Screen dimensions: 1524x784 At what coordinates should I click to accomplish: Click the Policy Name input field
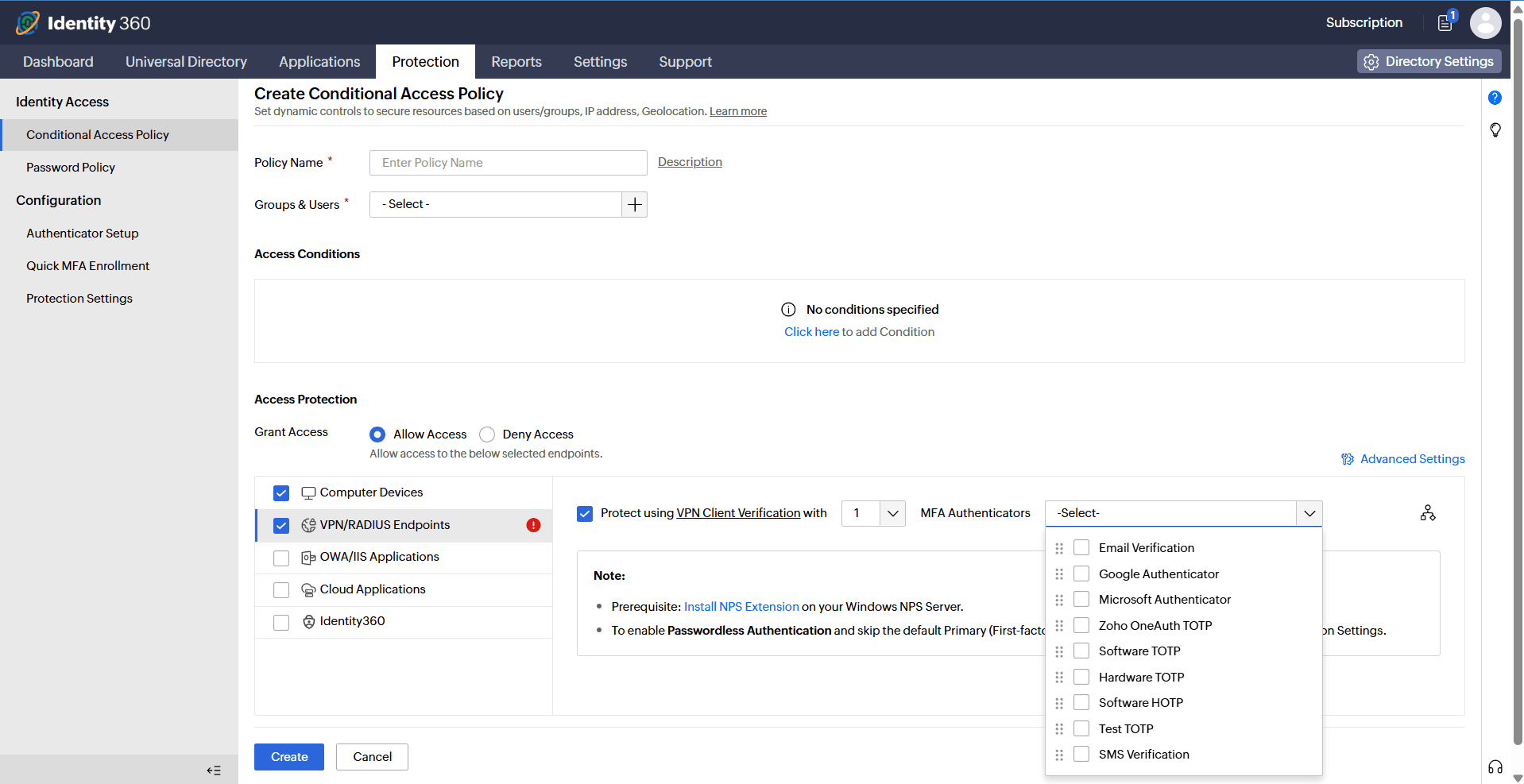click(x=509, y=163)
